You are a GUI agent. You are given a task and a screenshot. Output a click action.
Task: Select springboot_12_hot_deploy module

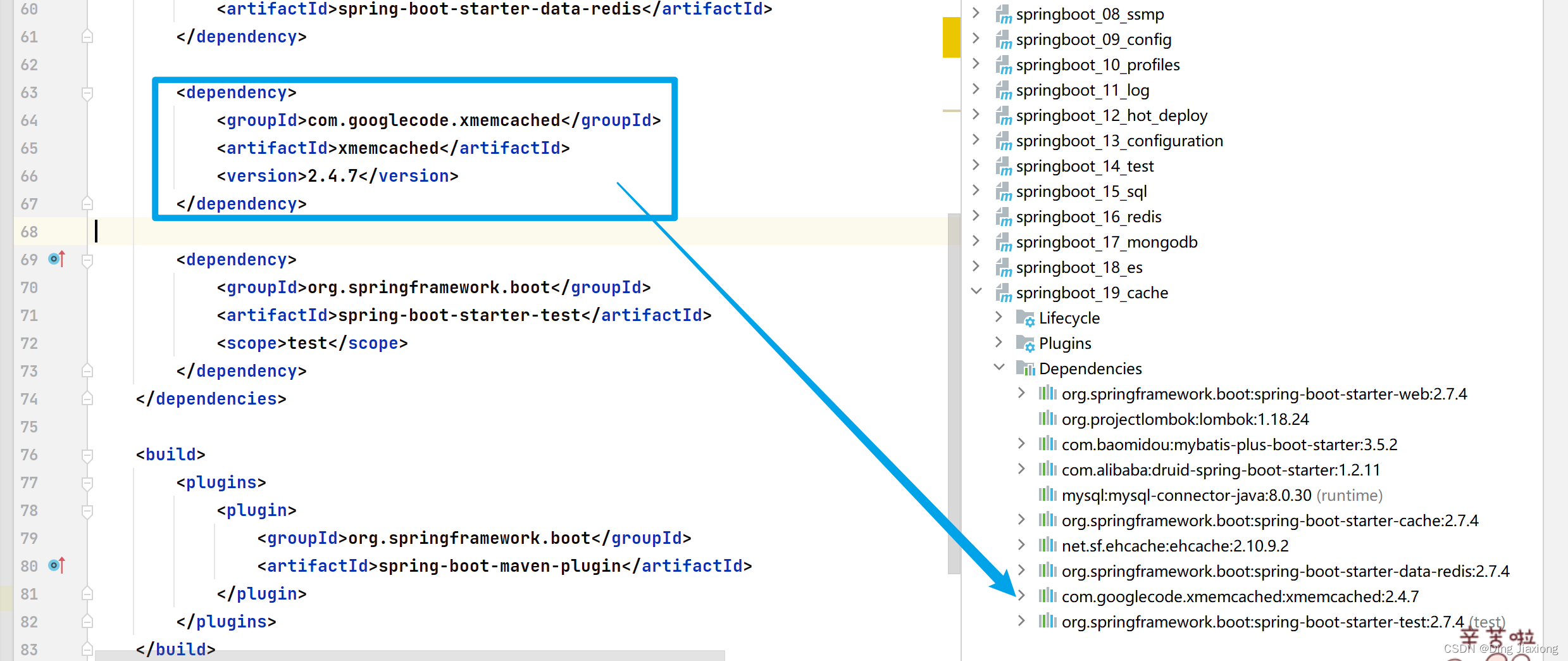click(x=1112, y=115)
